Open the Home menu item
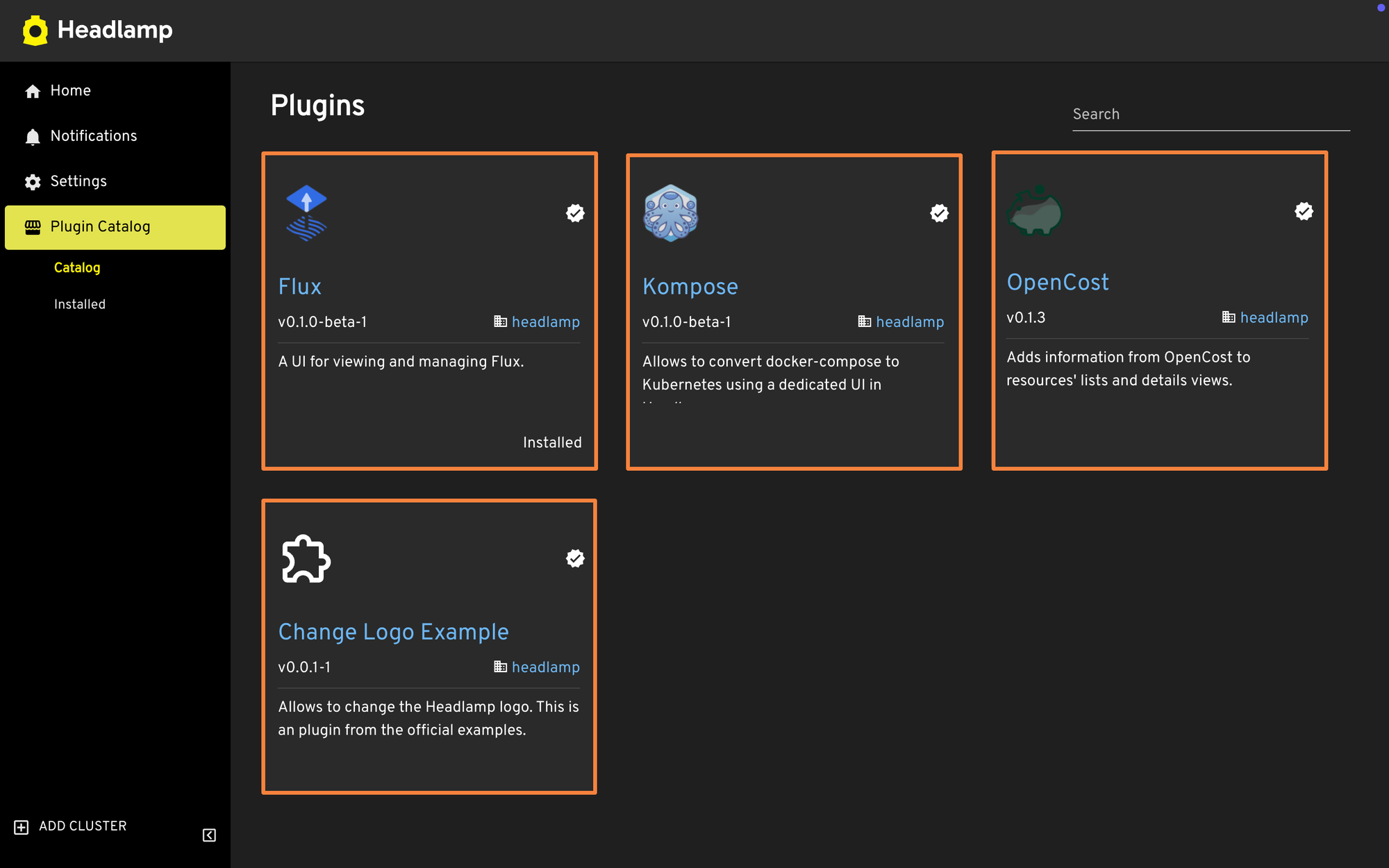 pos(115,91)
